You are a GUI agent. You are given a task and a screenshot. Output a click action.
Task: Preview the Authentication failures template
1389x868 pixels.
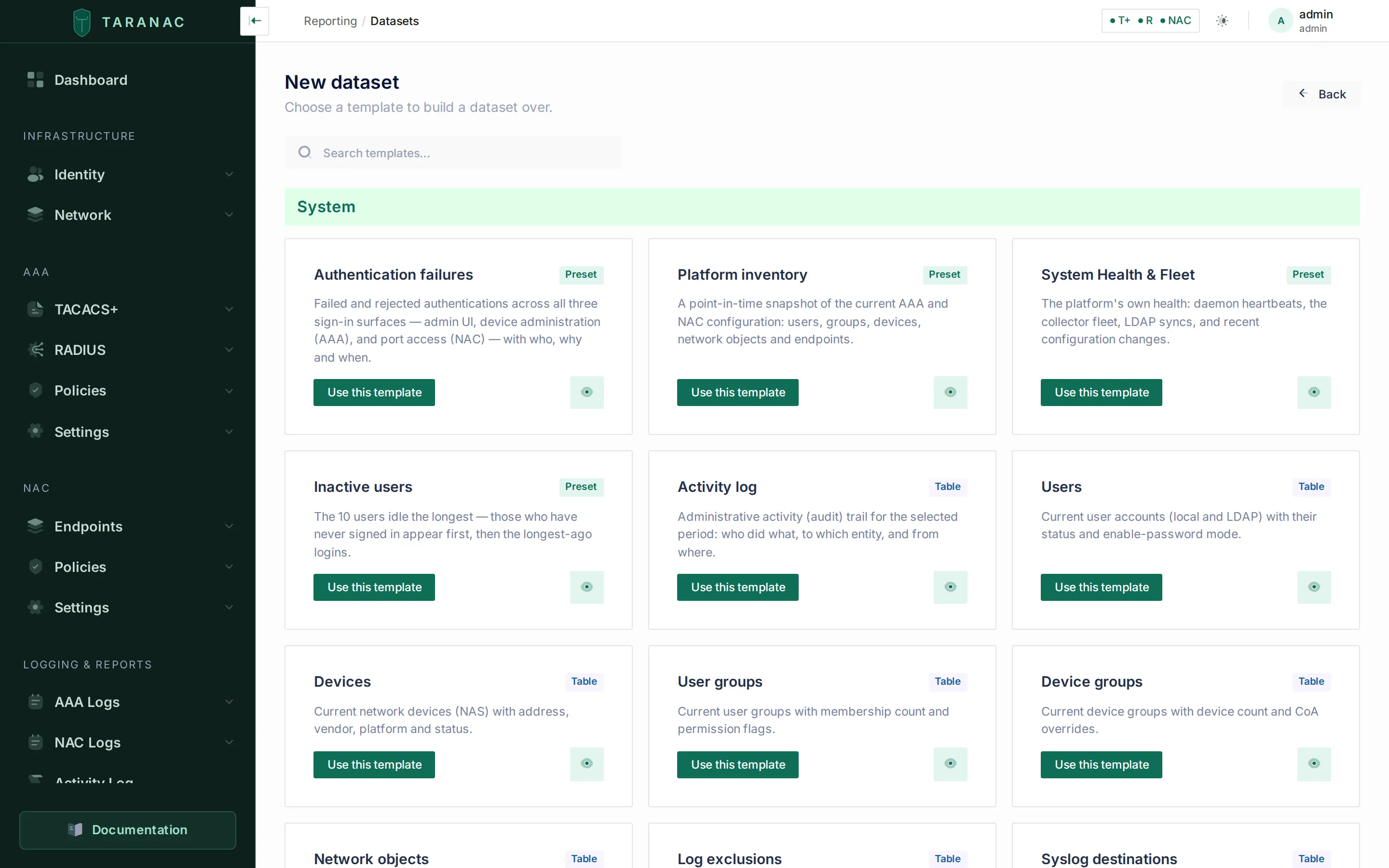pyautogui.click(x=586, y=392)
